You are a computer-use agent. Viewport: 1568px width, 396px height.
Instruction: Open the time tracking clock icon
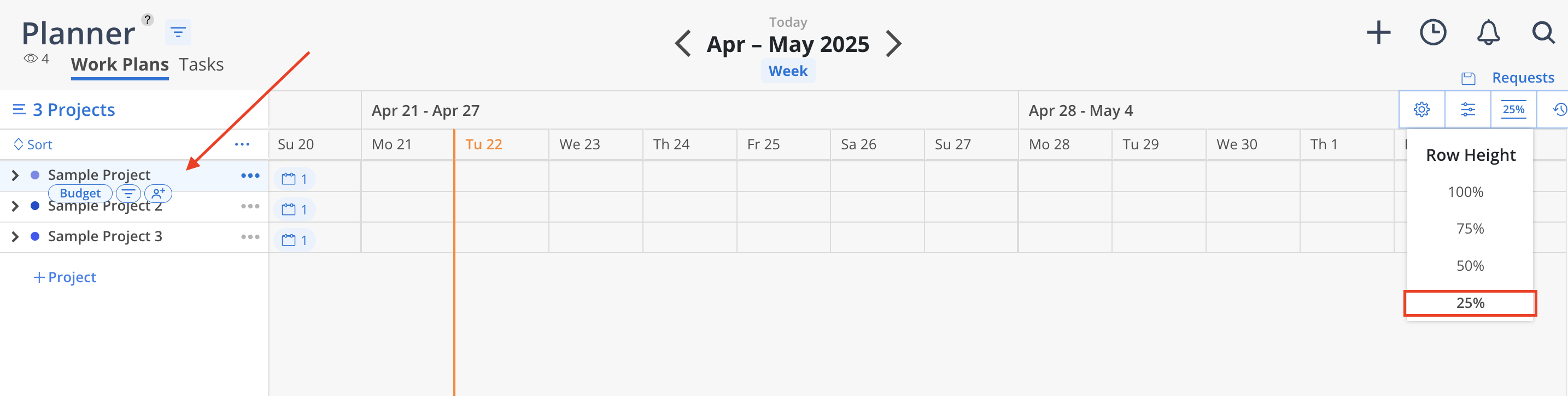click(1433, 32)
